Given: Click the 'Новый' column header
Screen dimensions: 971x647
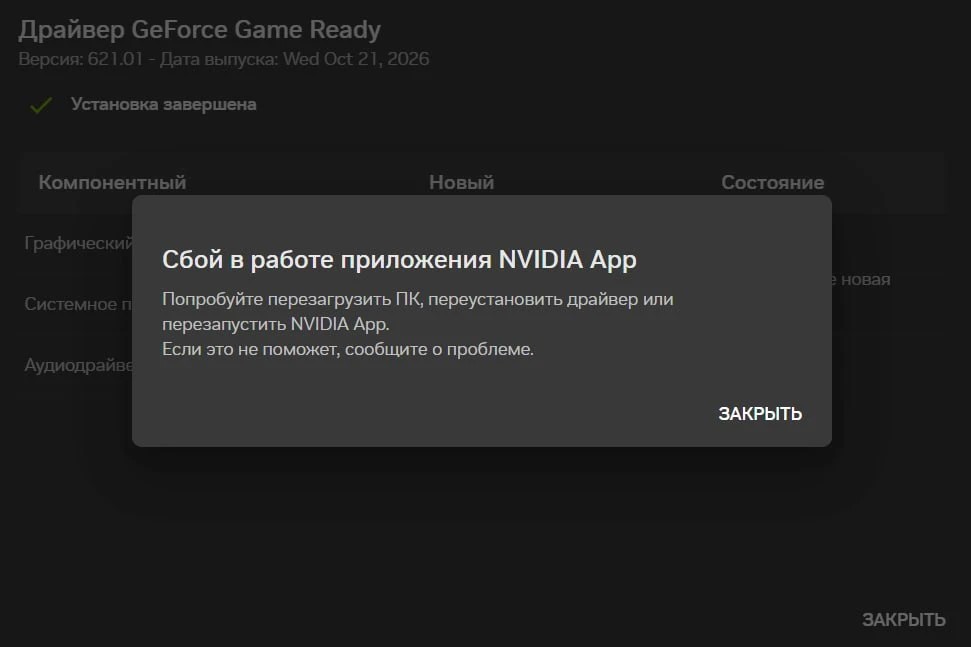Looking at the screenshot, I should click(x=461, y=182).
